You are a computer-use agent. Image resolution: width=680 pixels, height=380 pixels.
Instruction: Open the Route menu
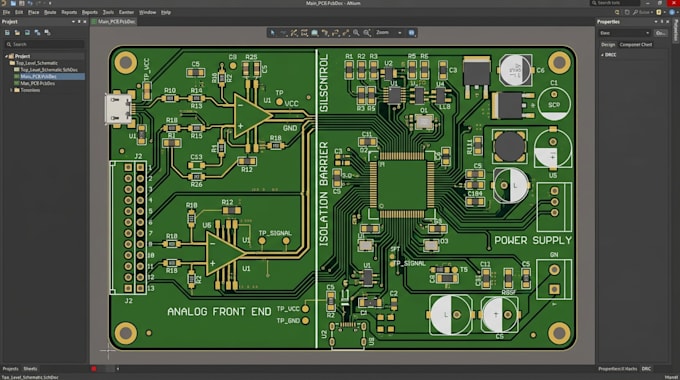click(x=50, y=12)
